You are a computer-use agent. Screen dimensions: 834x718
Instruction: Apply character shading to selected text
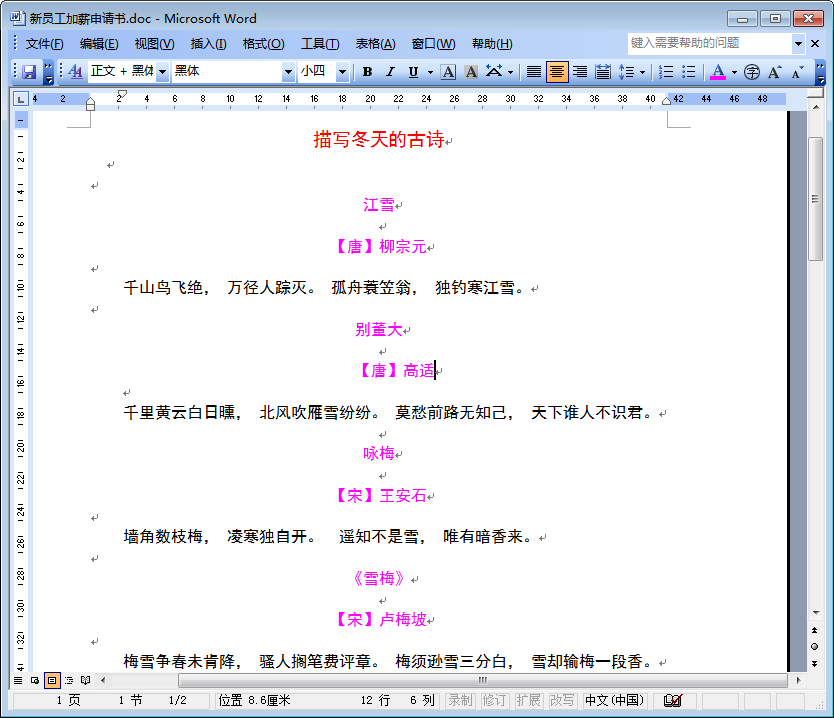[470, 71]
